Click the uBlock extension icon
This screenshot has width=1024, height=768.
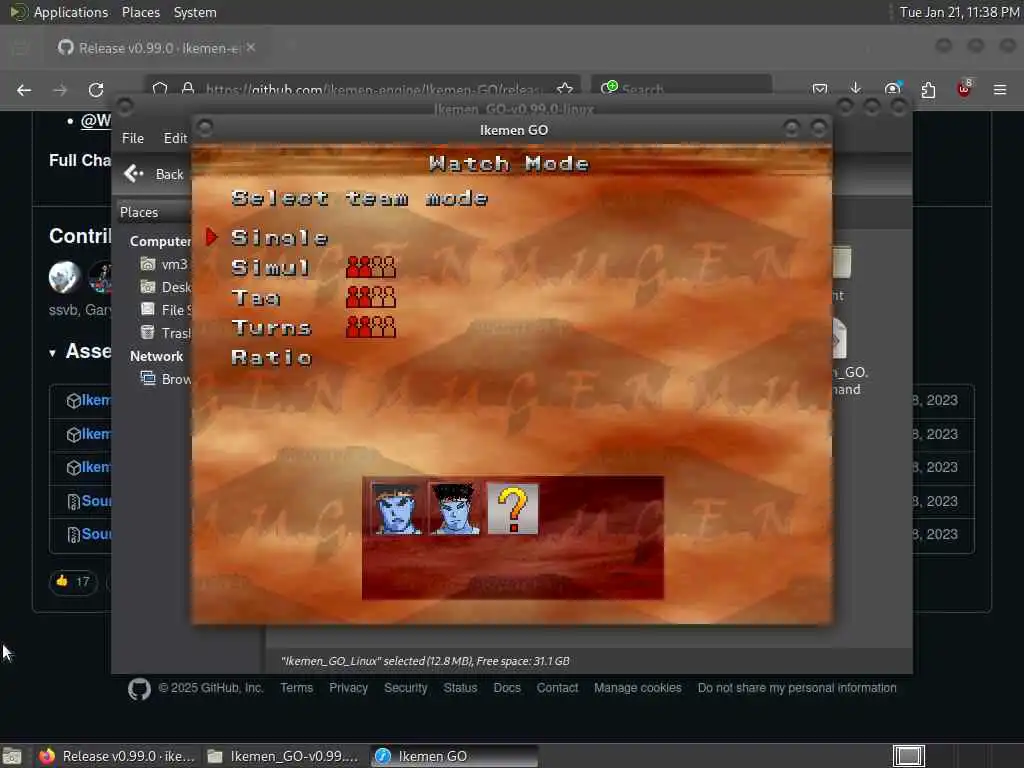pos(964,89)
